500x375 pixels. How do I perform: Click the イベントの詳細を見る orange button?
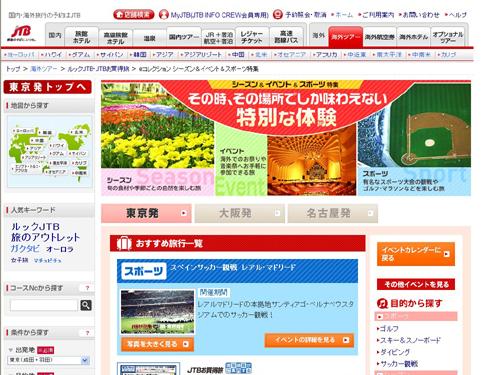[x=309, y=340]
